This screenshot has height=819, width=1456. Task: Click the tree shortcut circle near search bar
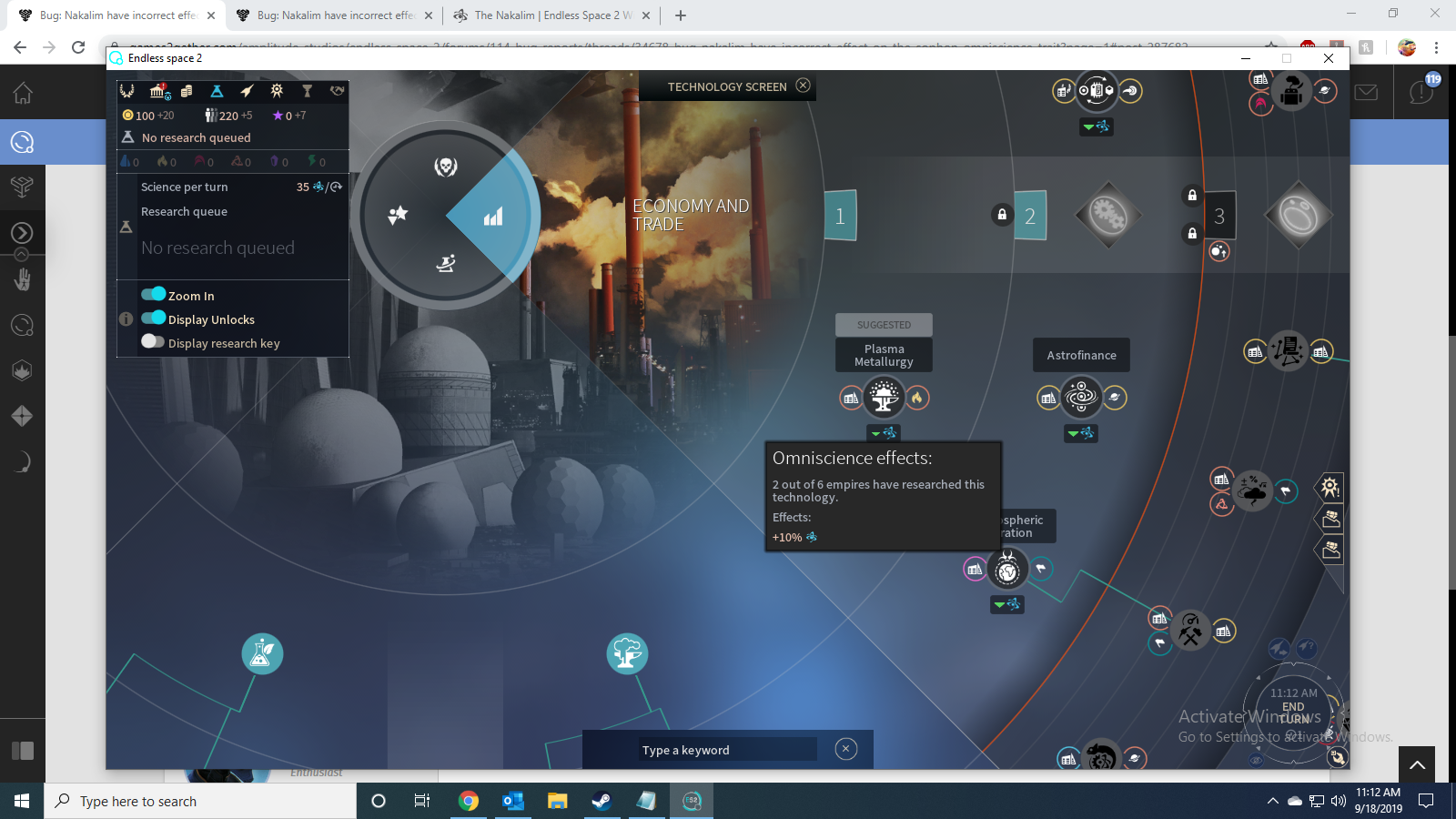coord(627,653)
